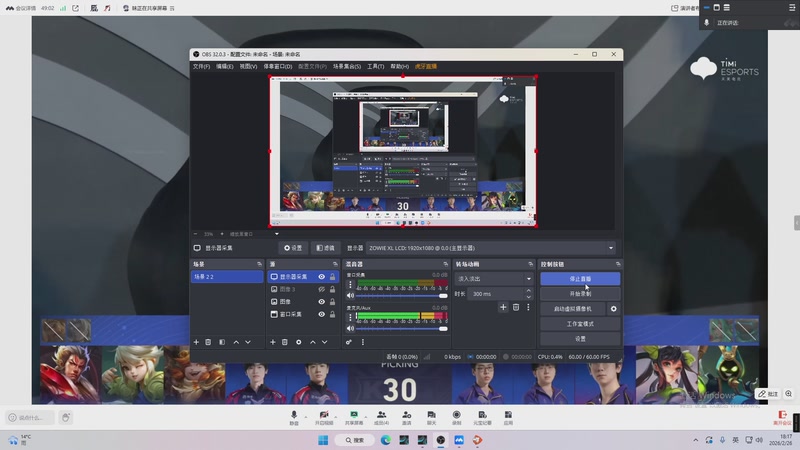This screenshot has height=450, width=800.
Task: Zoom out the preview with minus icon
Action: point(195,234)
